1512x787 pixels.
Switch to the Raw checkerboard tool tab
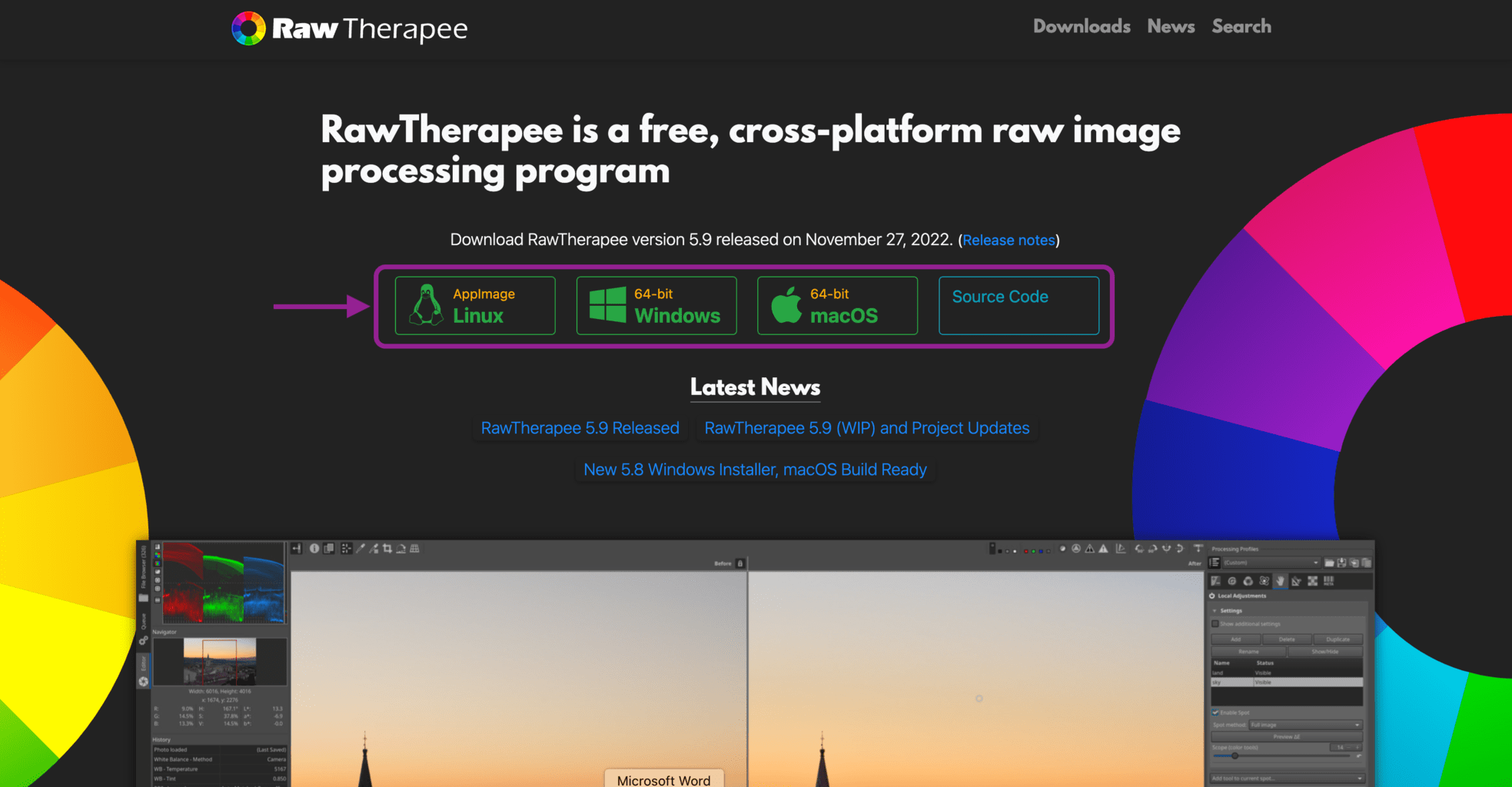point(1313,581)
